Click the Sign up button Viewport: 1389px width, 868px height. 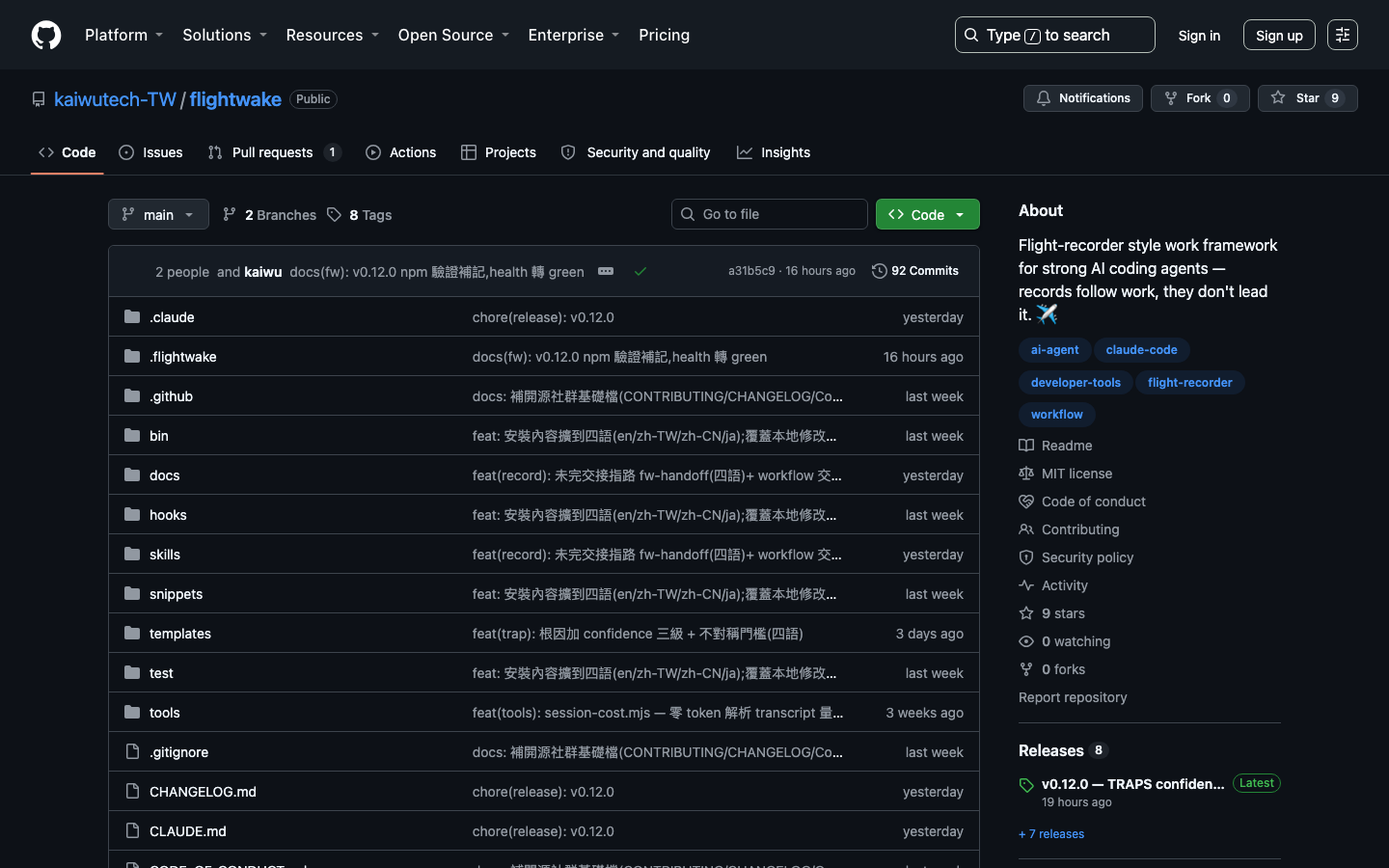[1279, 35]
